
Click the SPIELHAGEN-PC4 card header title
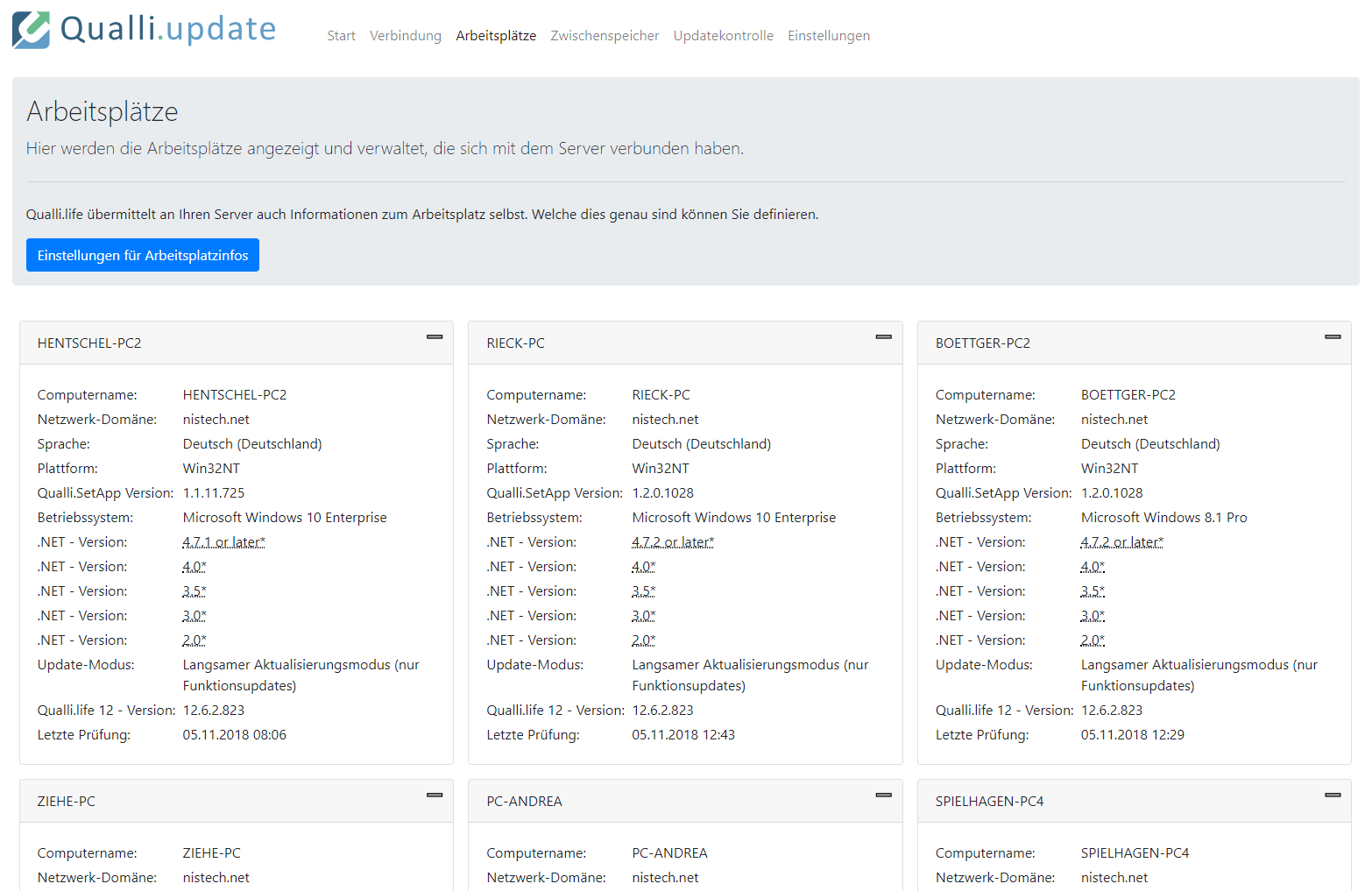tap(990, 802)
